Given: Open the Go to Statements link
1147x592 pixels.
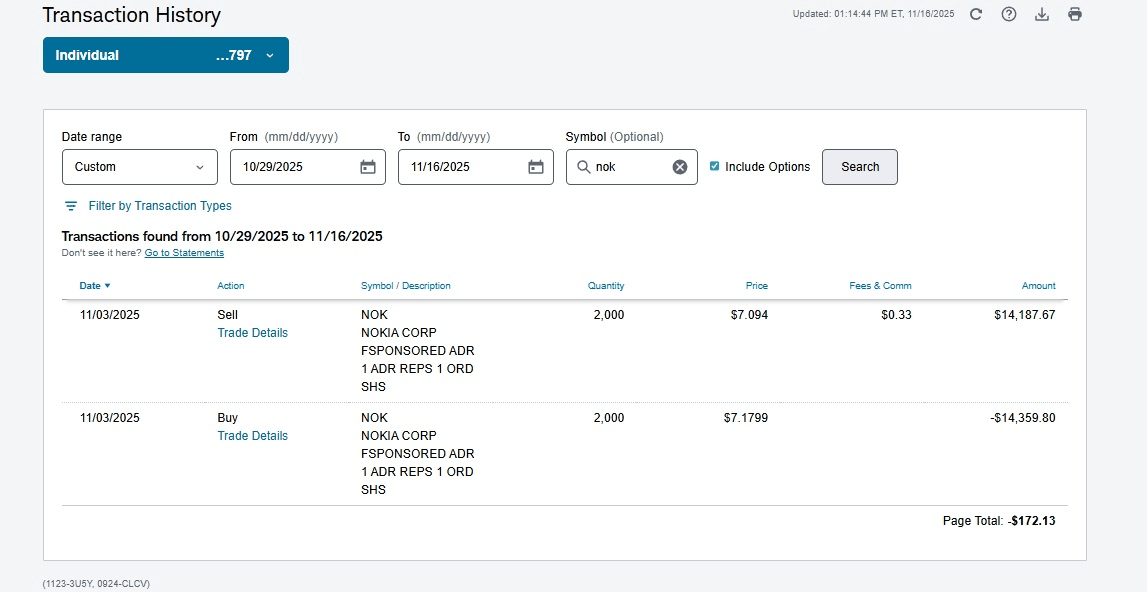Looking at the screenshot, I should [x=184, y=253].
